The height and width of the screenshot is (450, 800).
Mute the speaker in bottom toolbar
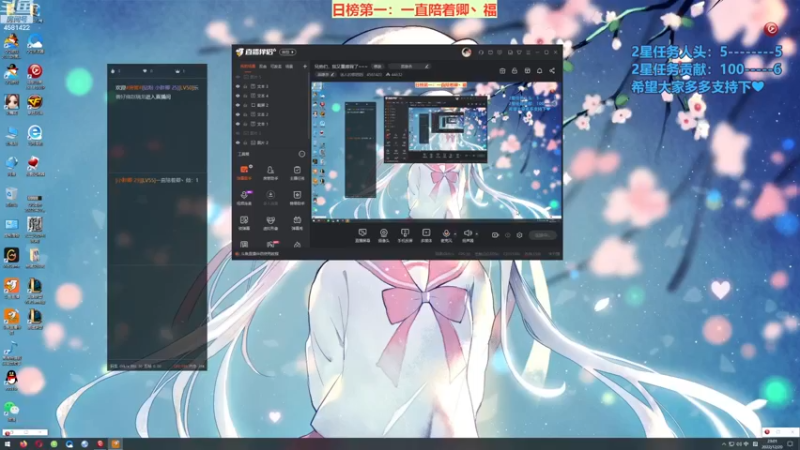[x=467, y=235]
